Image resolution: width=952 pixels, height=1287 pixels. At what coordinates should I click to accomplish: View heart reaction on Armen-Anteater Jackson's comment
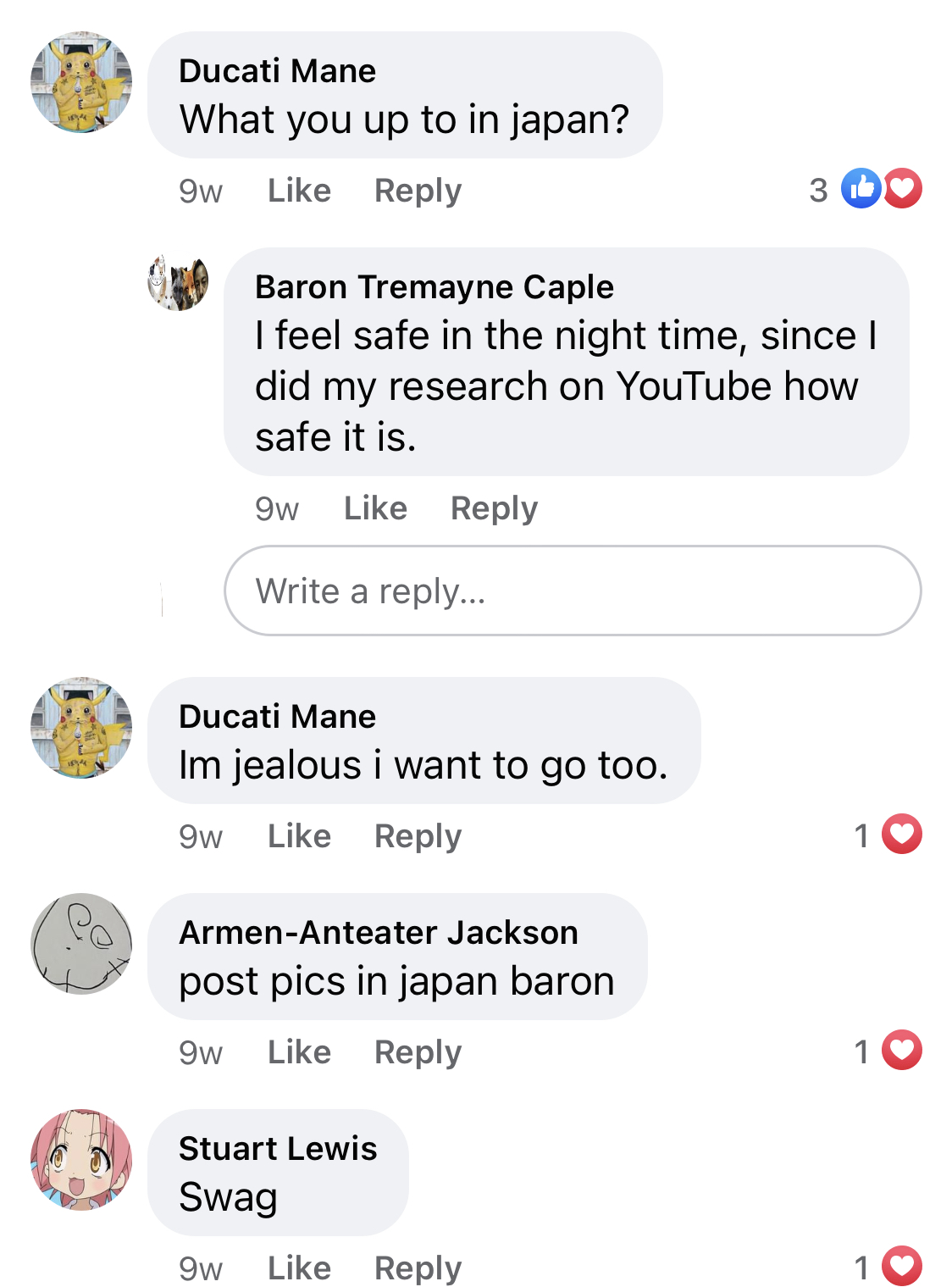pyautogui.click(x=902, y=1051)
